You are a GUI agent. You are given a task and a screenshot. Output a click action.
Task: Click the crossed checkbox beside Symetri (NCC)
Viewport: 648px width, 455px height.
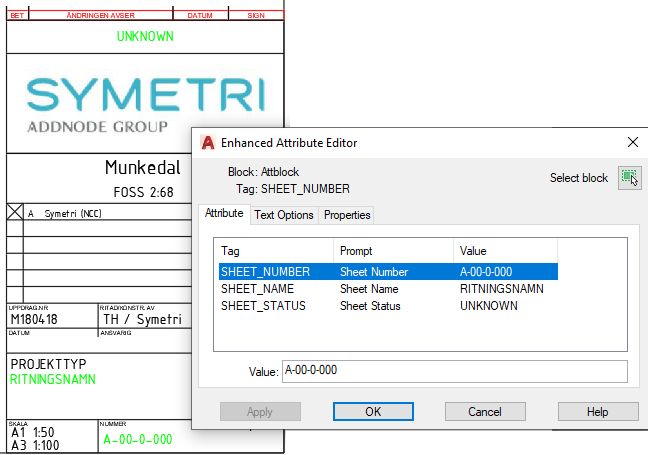(x=15, y=212)
